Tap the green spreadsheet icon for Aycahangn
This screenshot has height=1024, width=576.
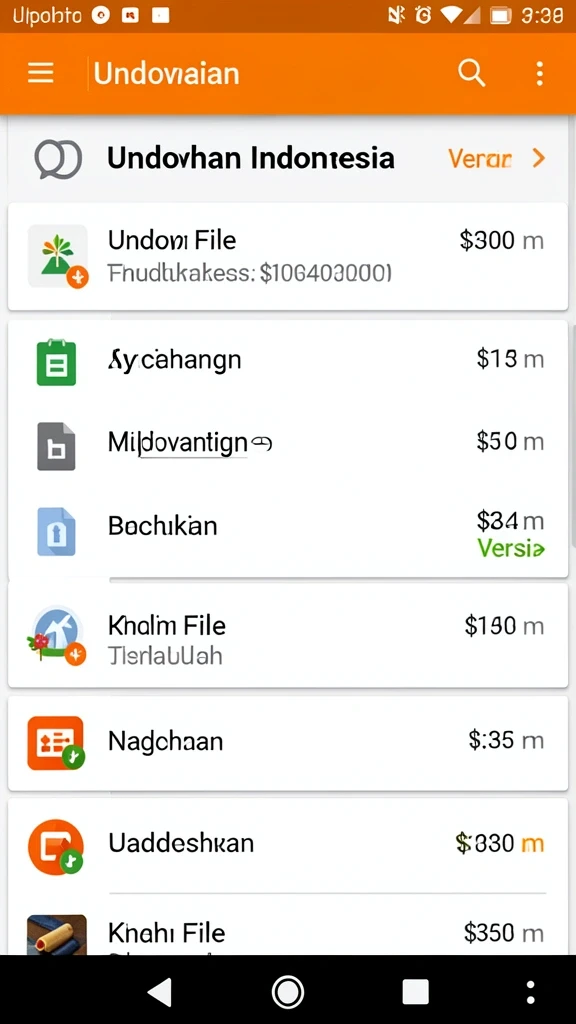pyautogui.click(x=56, y=362)
